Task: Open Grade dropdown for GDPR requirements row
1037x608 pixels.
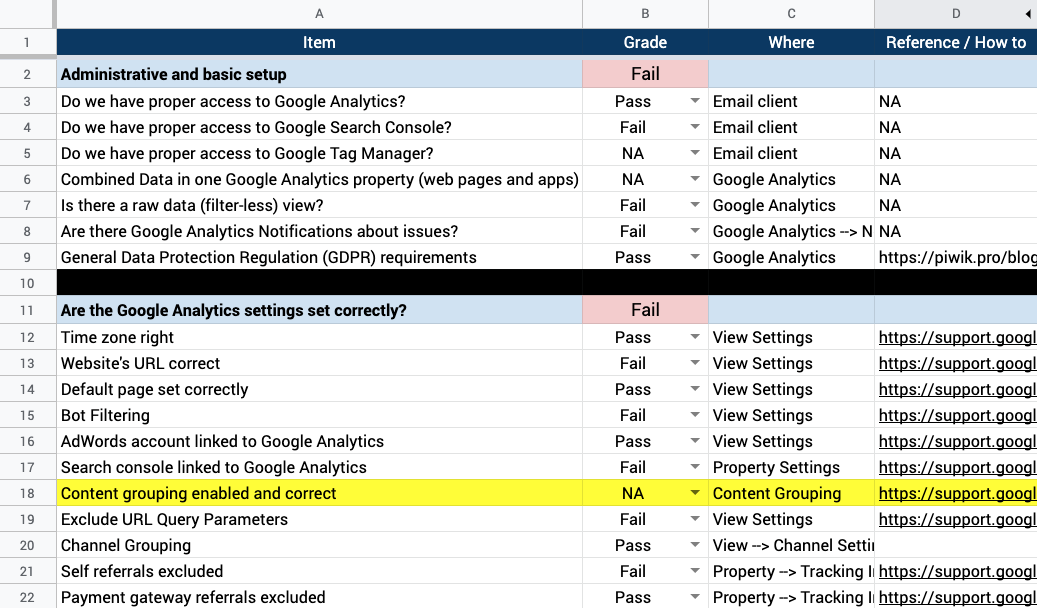Action: tap(694, 257)
